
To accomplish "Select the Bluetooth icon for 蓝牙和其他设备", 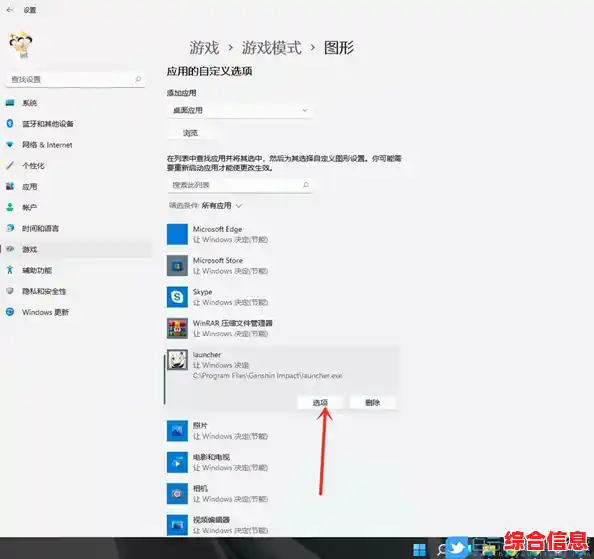I will click(10, 123).
